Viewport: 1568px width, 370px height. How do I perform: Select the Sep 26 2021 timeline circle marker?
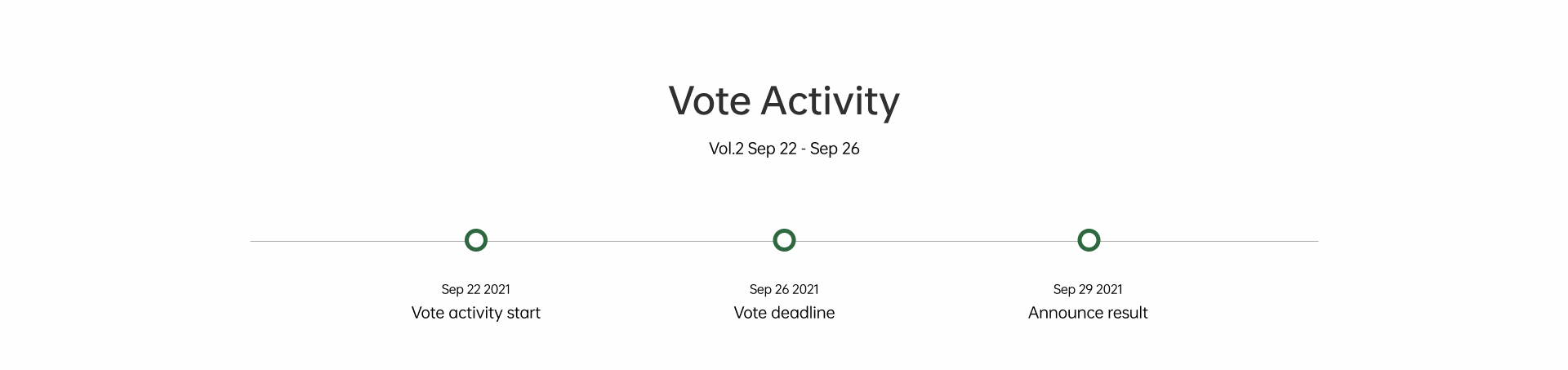(784, 240)
